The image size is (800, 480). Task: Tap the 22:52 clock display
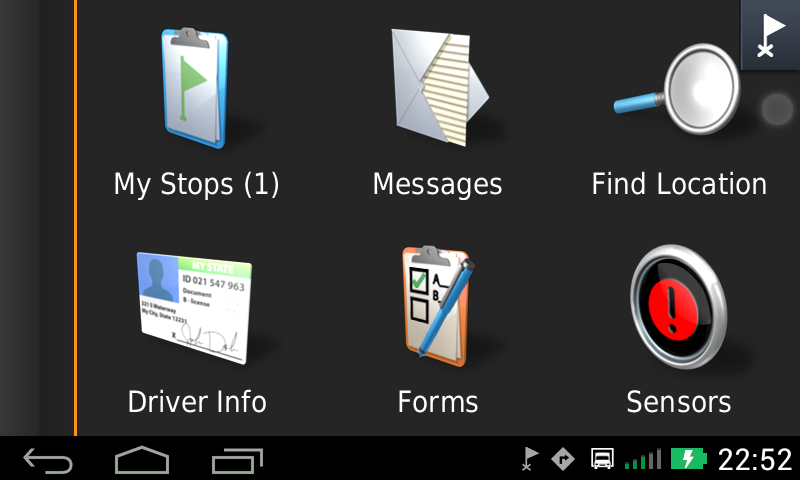click(755, 459)
